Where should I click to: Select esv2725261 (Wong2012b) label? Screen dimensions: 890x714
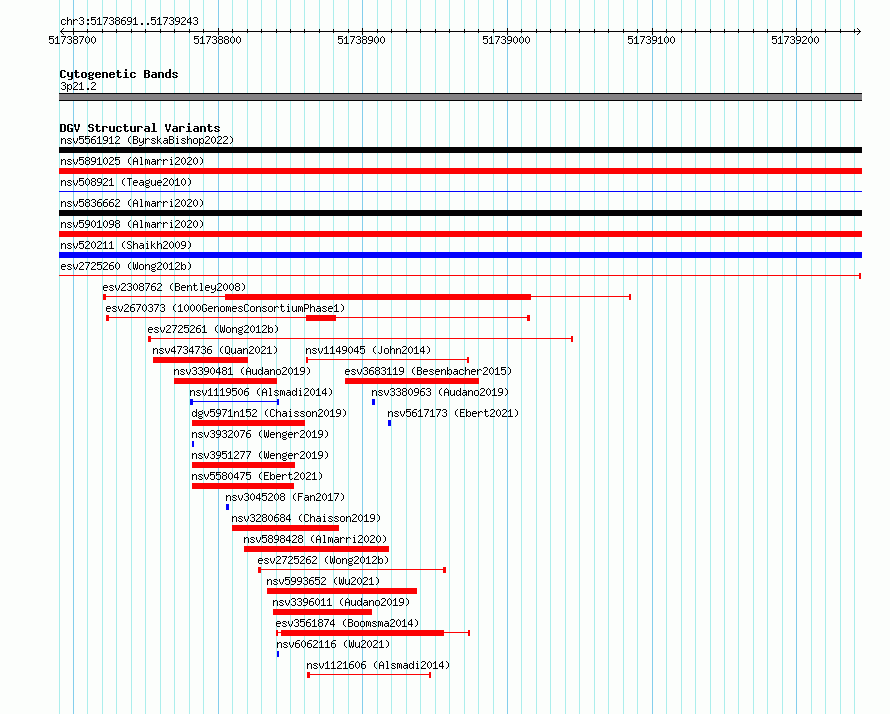coord(213,329)
